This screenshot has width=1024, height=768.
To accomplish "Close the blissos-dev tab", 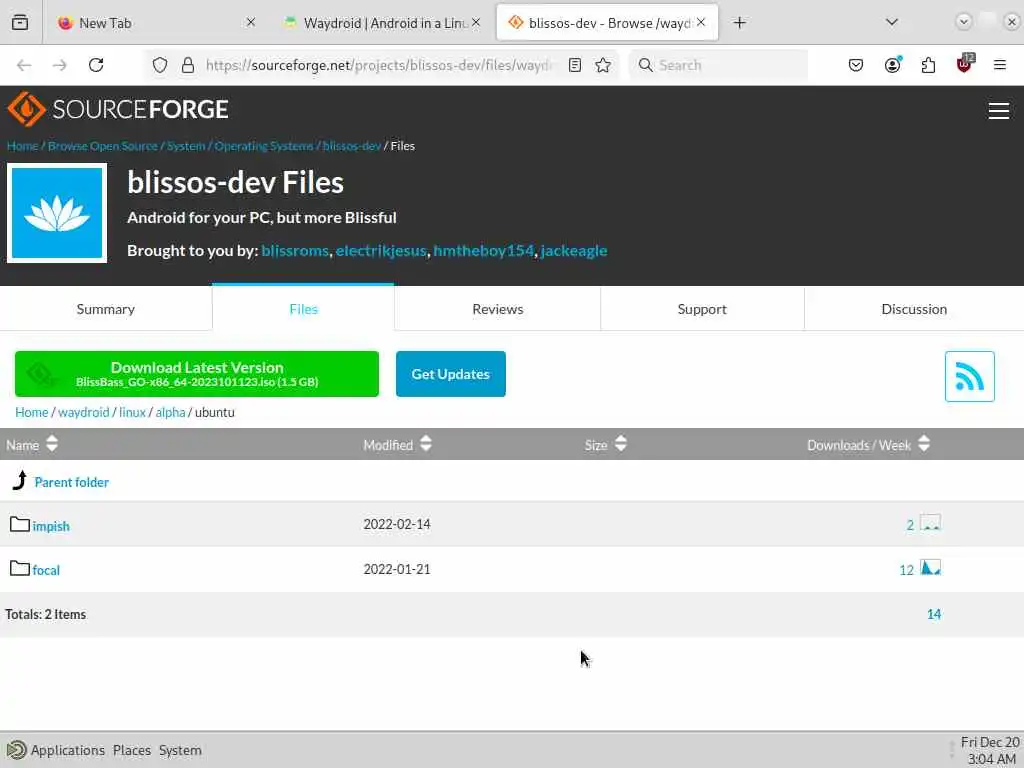I will [x=701, y=23].
